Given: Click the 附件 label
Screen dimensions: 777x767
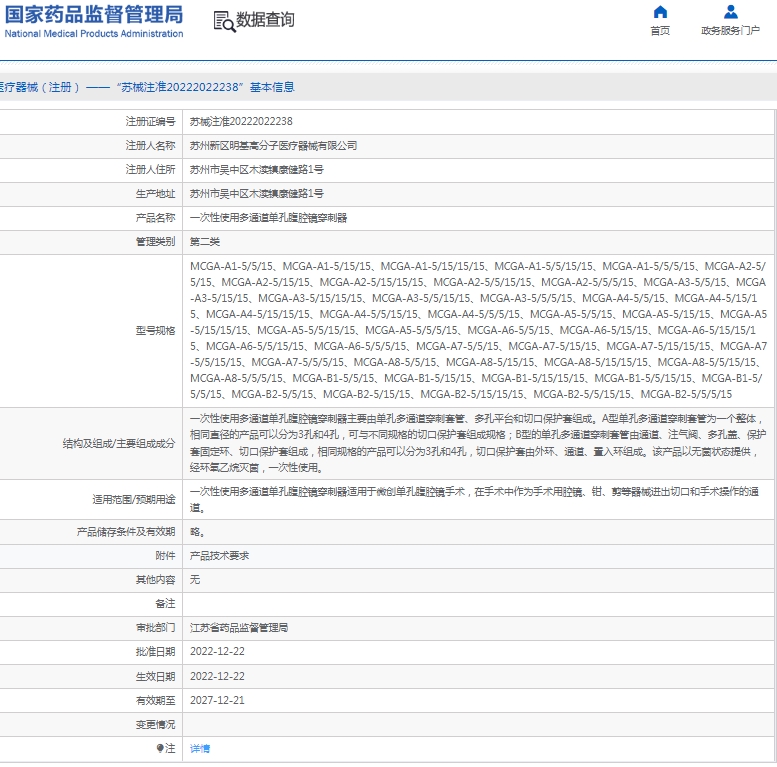Looking at the screenshot, I should point(166,556).
